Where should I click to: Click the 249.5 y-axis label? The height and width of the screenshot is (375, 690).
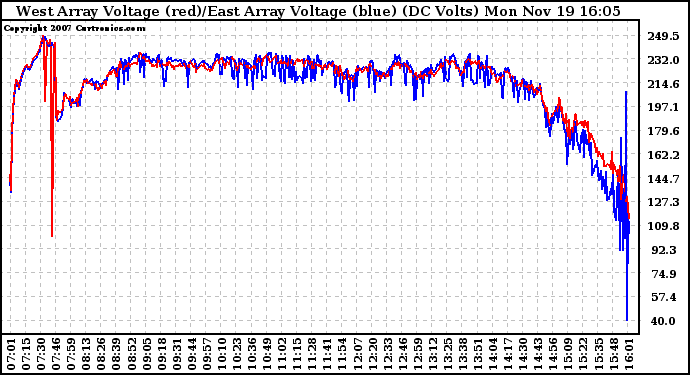point(663,36)
